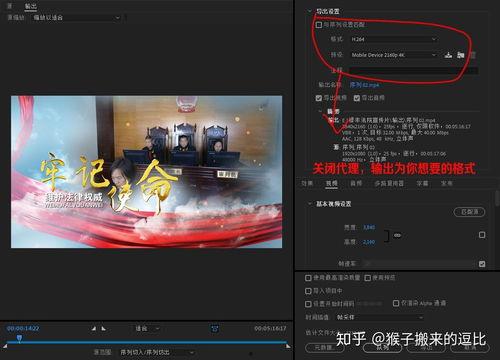Click the output name 序列 02.mp4 link
This screenshot has height=360, width=500.
tap(364, 85)
